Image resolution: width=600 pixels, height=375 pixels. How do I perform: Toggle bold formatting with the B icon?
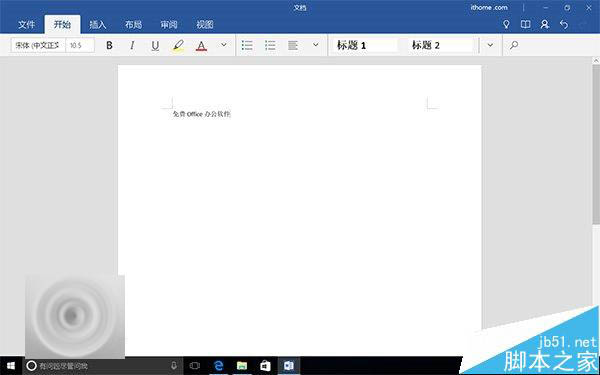[x=109, y=45]
